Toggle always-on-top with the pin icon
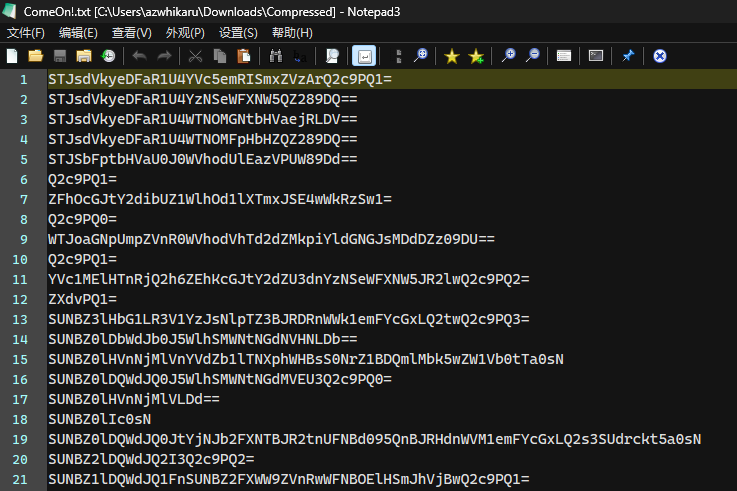Image resolution: width=737 pixels, height=491 pixels. 628,56
